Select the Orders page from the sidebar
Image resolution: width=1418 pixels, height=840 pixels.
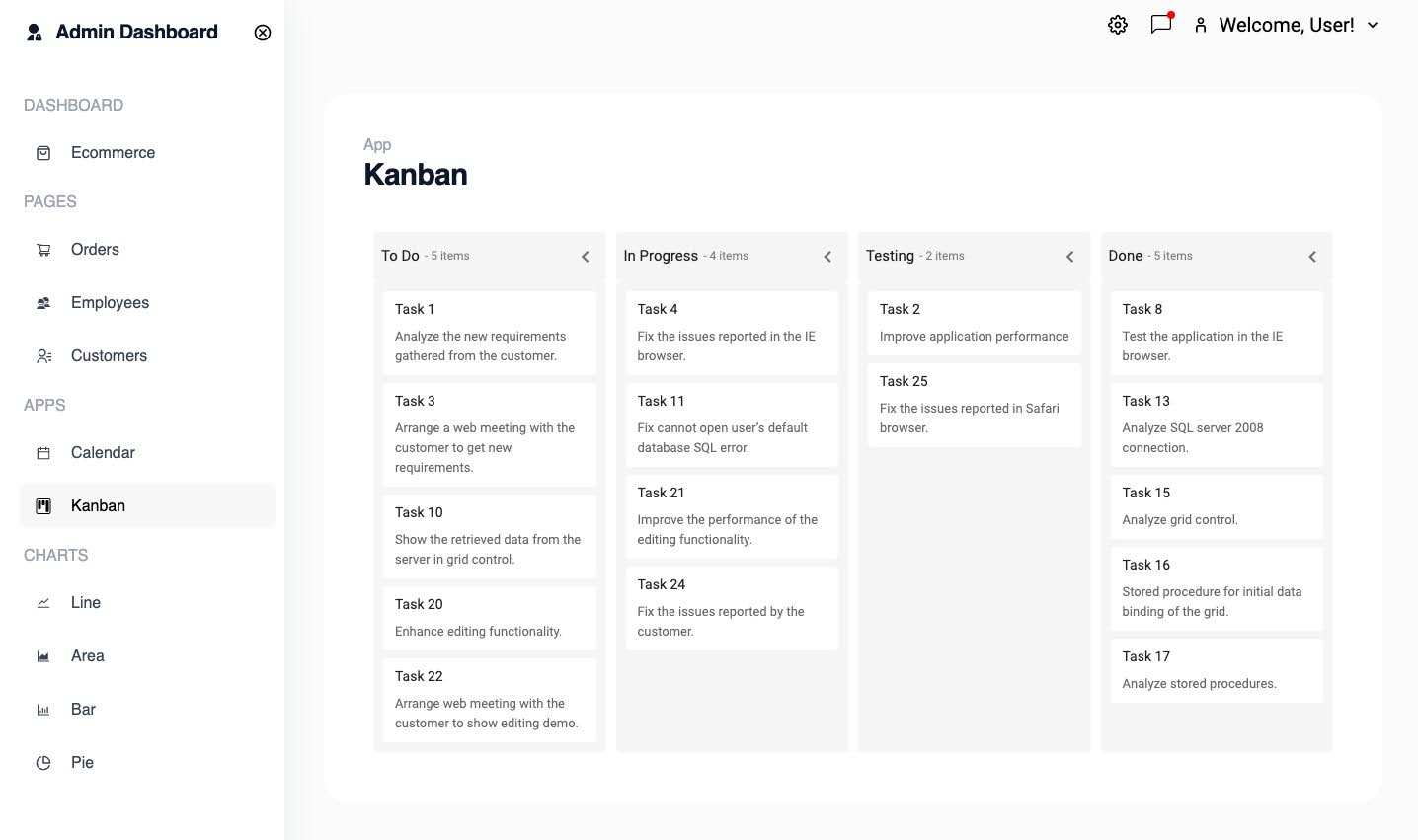[x=95, y=250]
